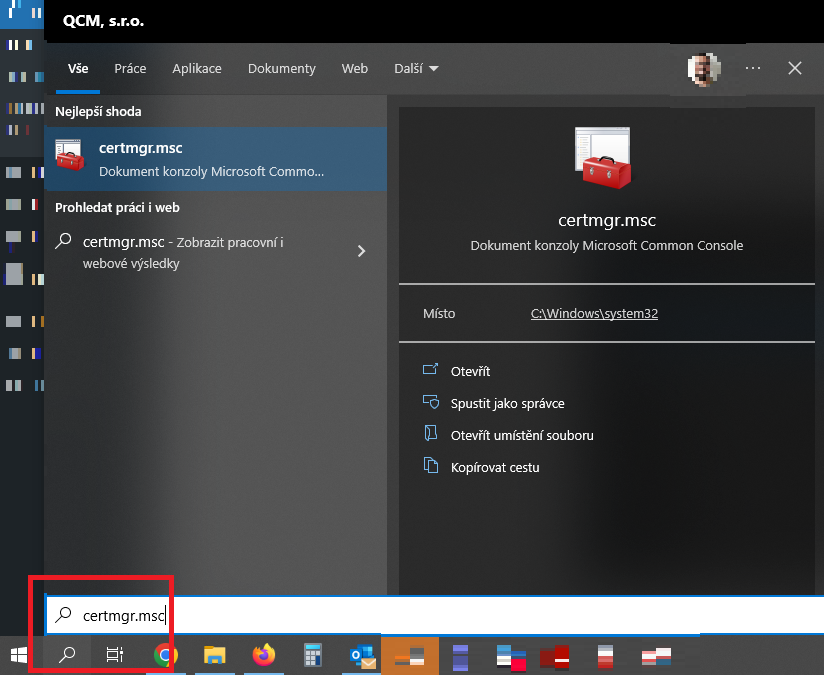Click the Windows Start button
This screenshot has height=675, width=824.
coord(18,655)
